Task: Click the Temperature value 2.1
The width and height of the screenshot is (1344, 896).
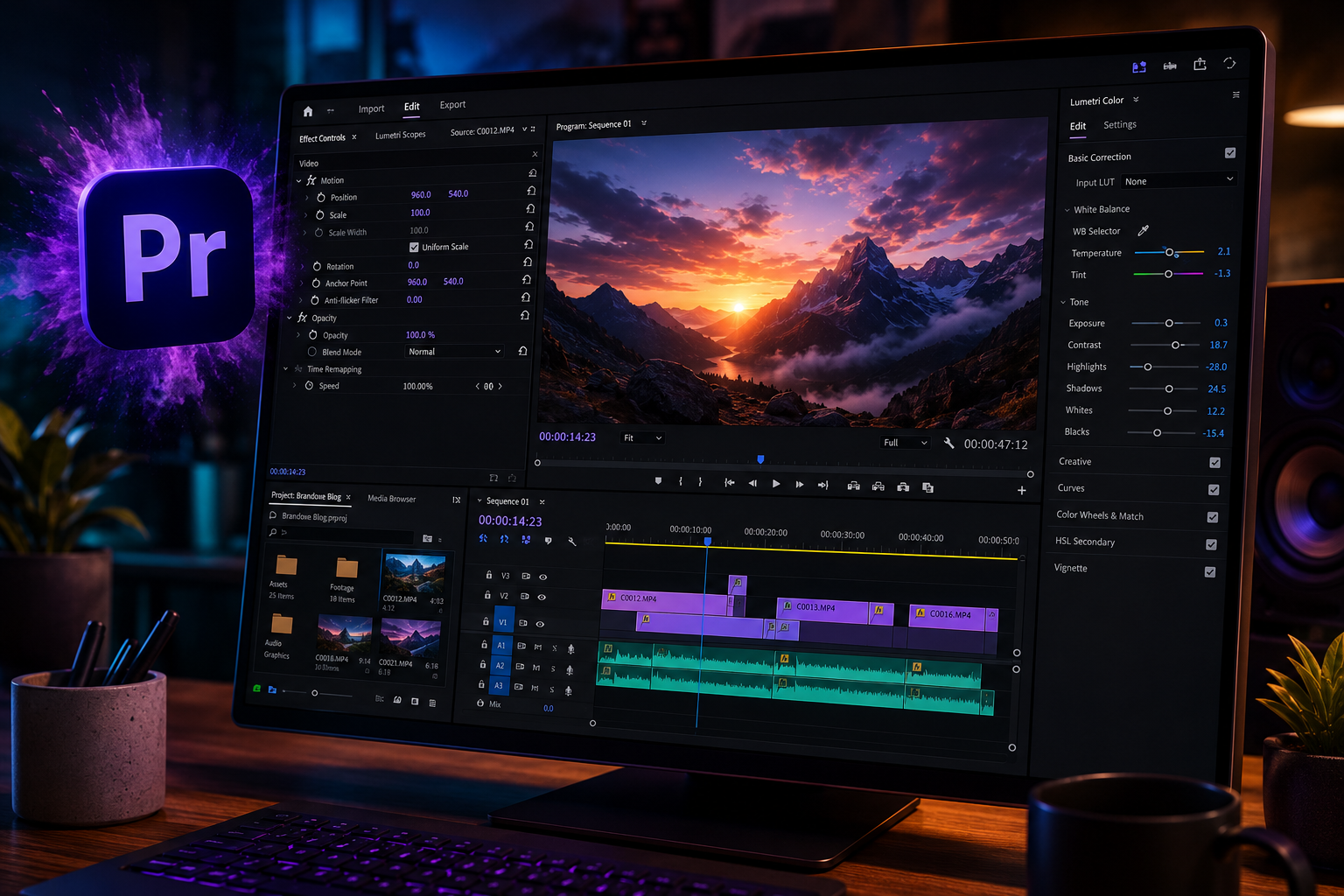Action: click(x=1223, y=251)
